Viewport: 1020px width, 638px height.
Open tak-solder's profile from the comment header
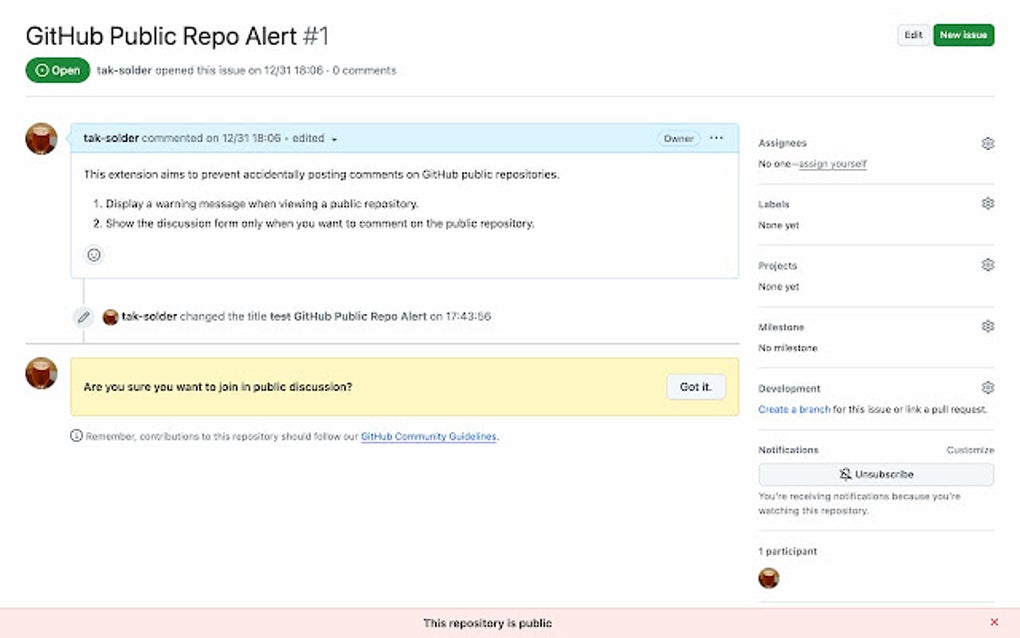(x=109, y=138)
